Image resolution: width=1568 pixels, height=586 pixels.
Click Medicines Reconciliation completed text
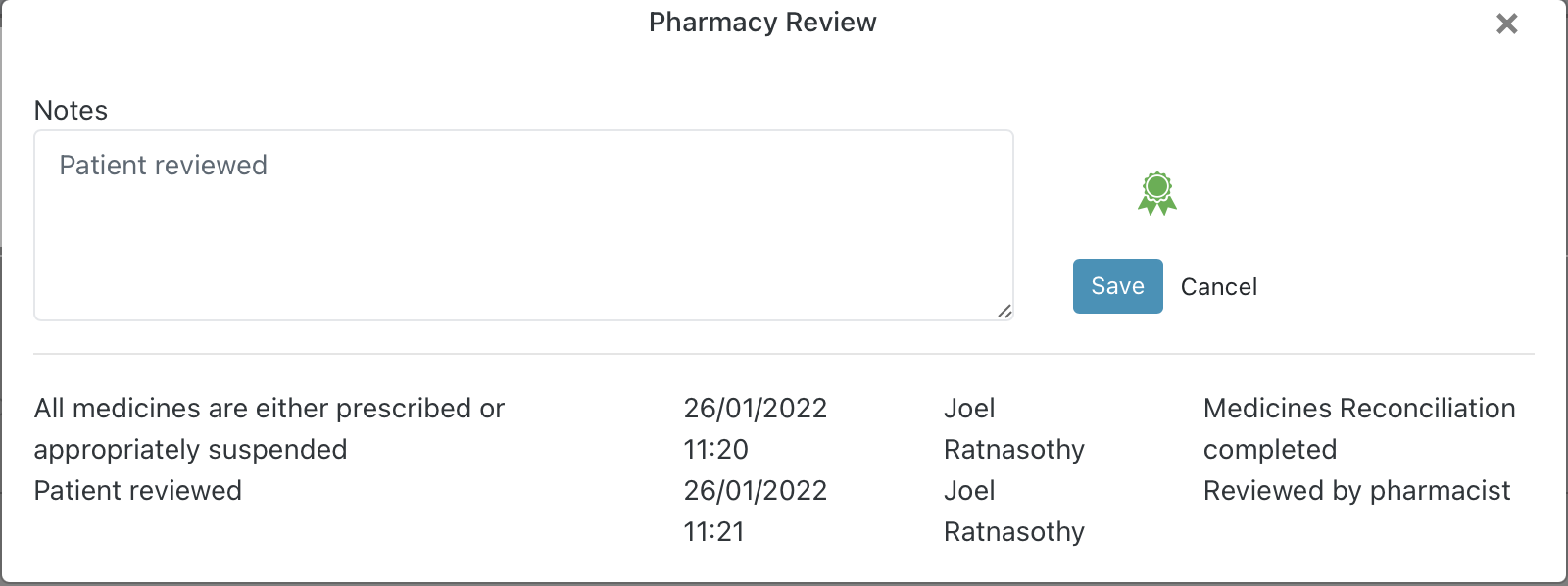(x=1358, y=428)
